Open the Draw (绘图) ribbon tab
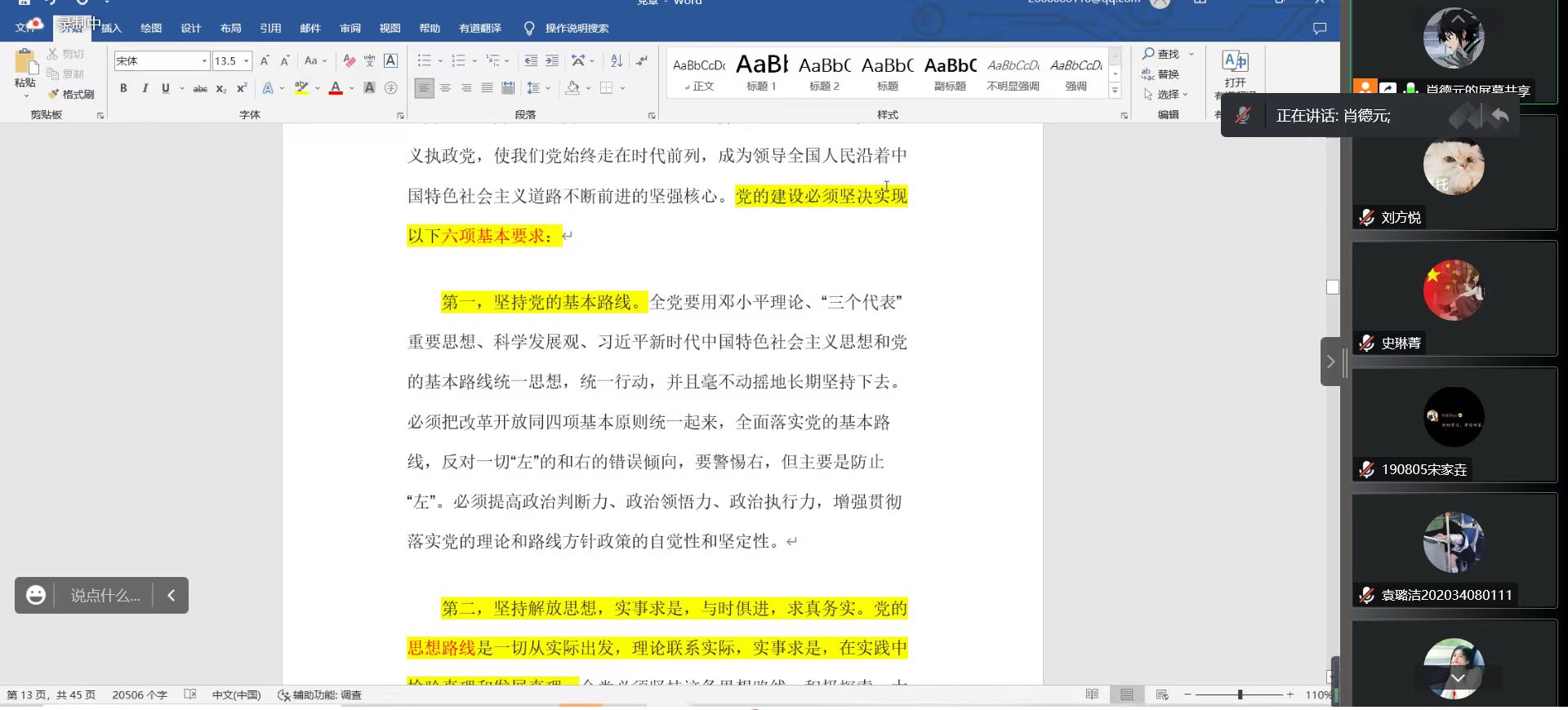This screenshot has height=710, width=1568. (151, 29)
